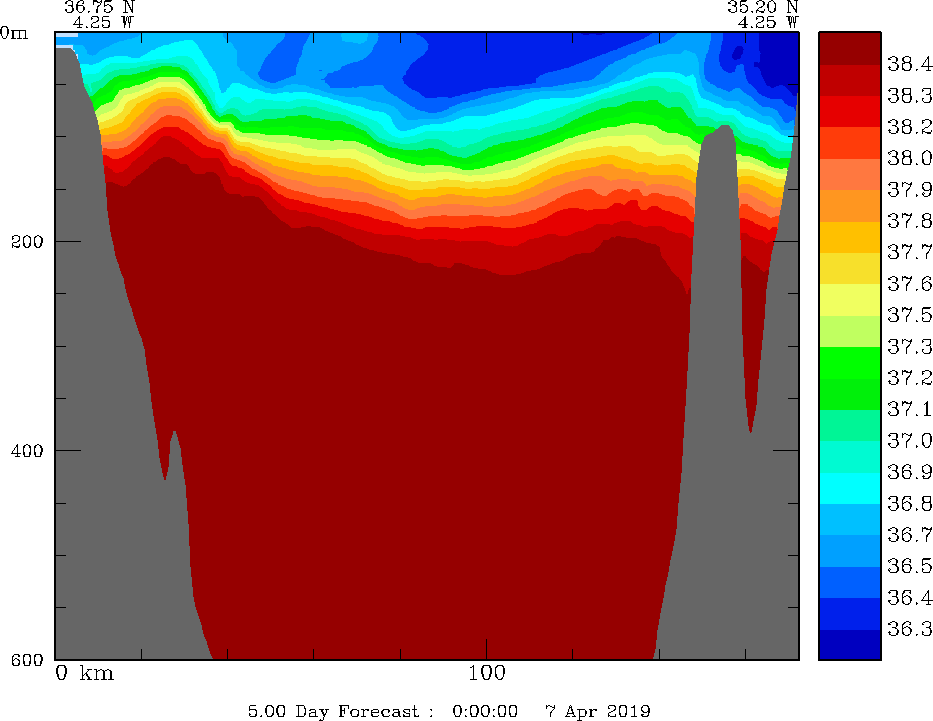Click the 7 Apr 2019 date text

(x=597, y=711)
